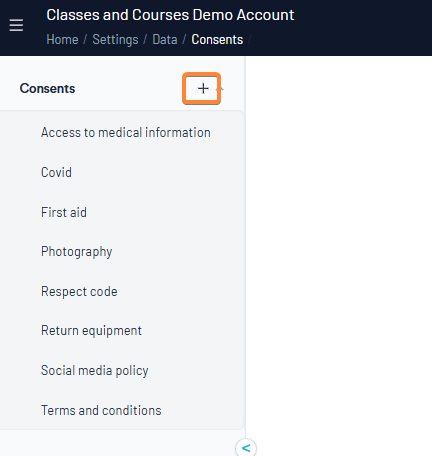Open Settings from the breadcrumb trail
432x456 pixels.
point(115,39)
